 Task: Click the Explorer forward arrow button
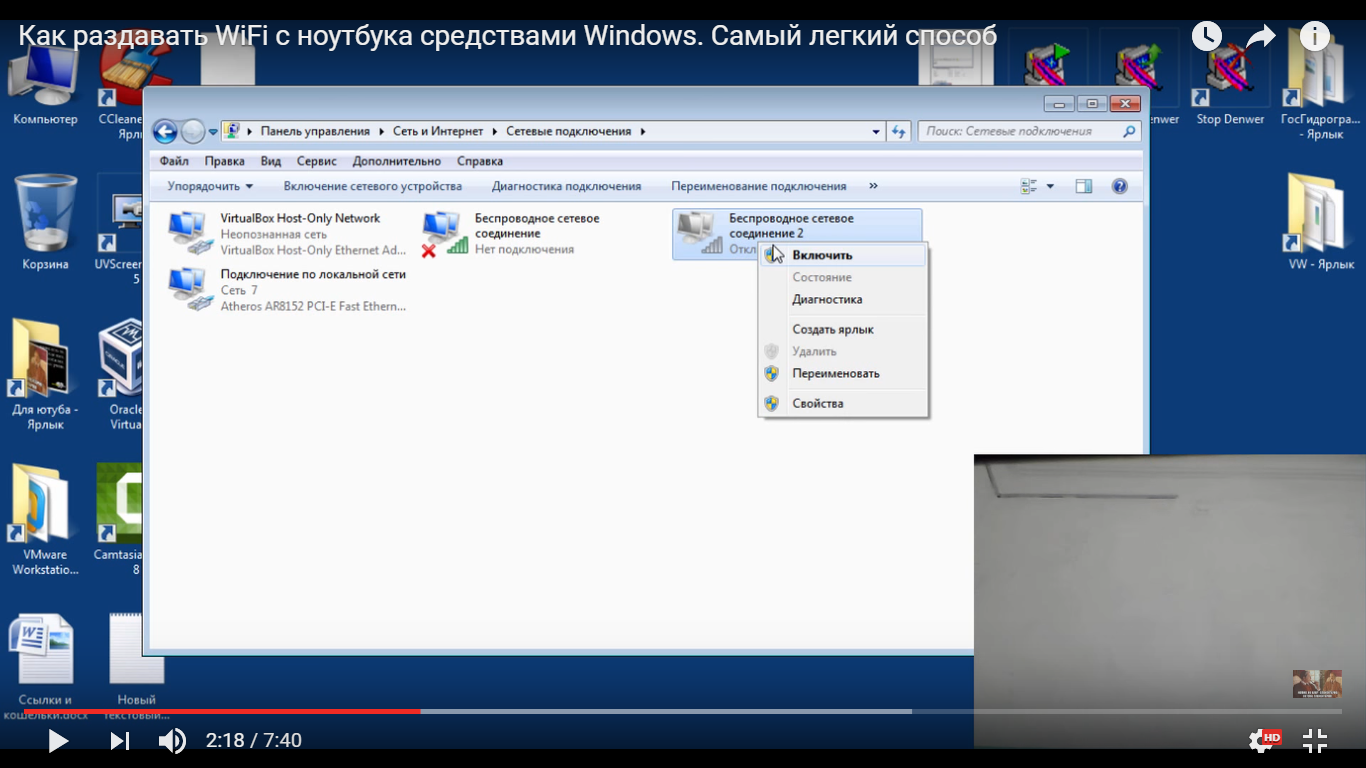pyautogui.click(x=192, y=131)
